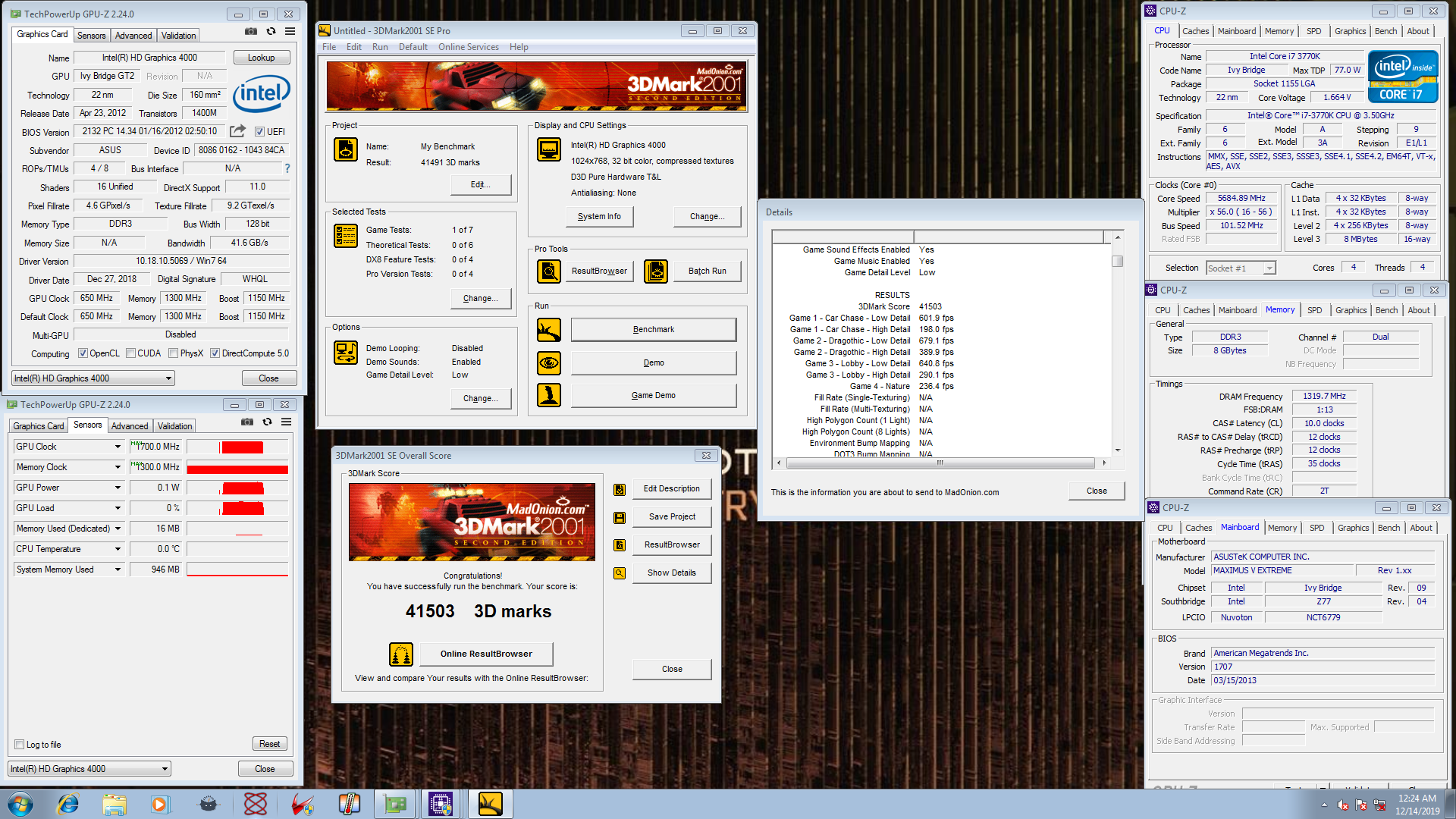
Task: Open the Caches tab in top CPU-Z window
Action: [1196, 31]
